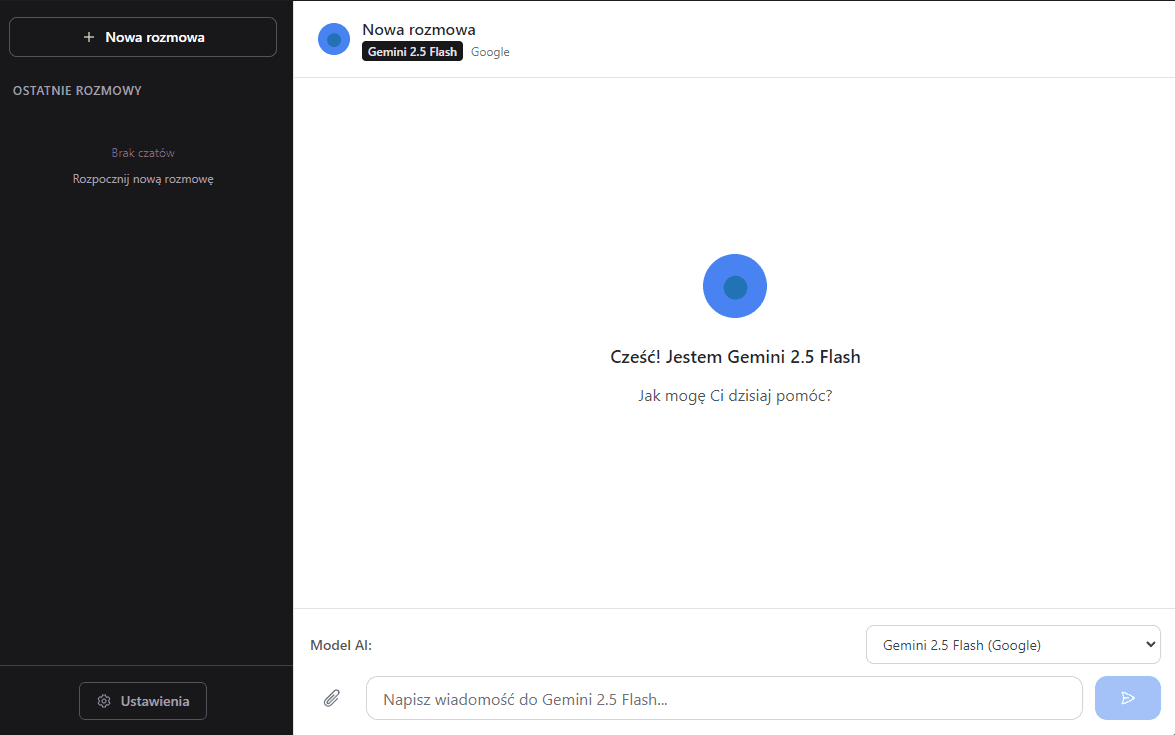Click the Gemini 2.5 Flash header badge
The image size is (1175, 735).
pyautogui.click(x=412, y=52)
